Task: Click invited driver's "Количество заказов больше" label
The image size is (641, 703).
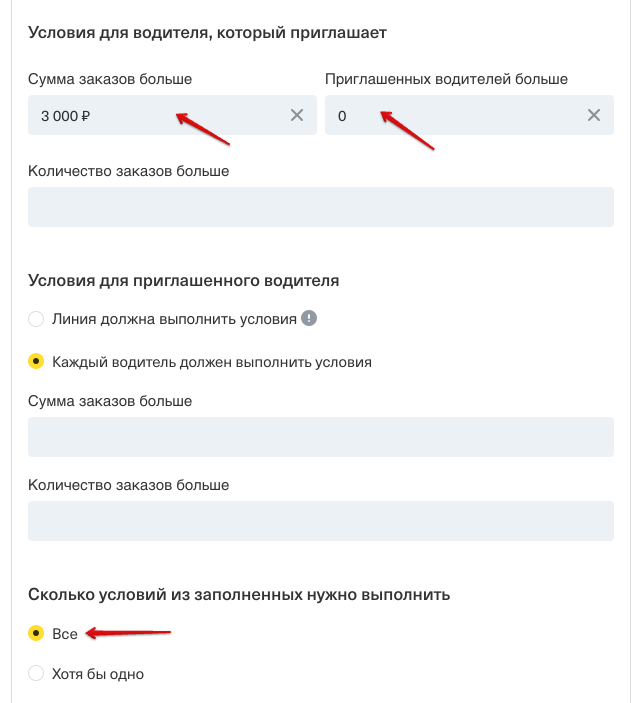Action: click(x=128, y=485)
